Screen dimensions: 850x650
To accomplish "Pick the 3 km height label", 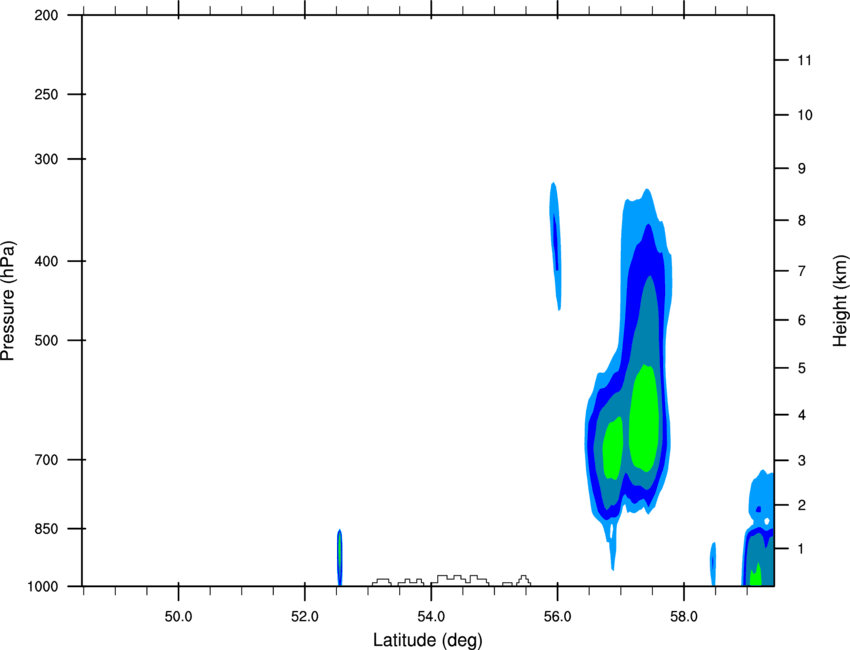I will (x=802, y=461).
